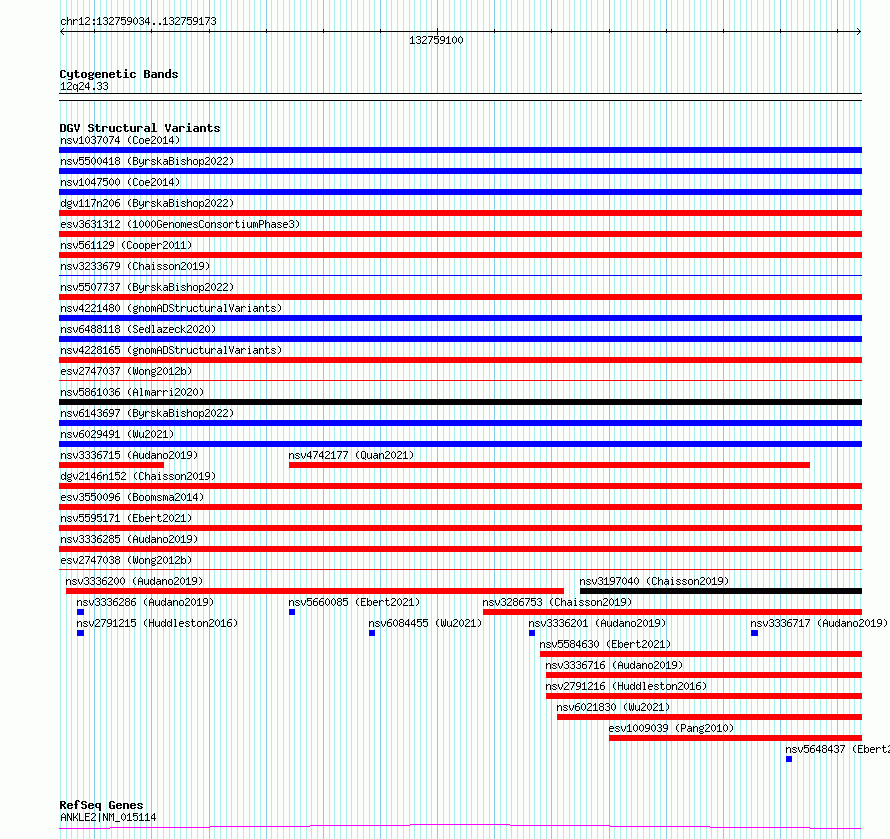This screenshot has width=890, height=839.
Task: Click the blue bar of nsv1037074
Action: (x=460, y=150)
